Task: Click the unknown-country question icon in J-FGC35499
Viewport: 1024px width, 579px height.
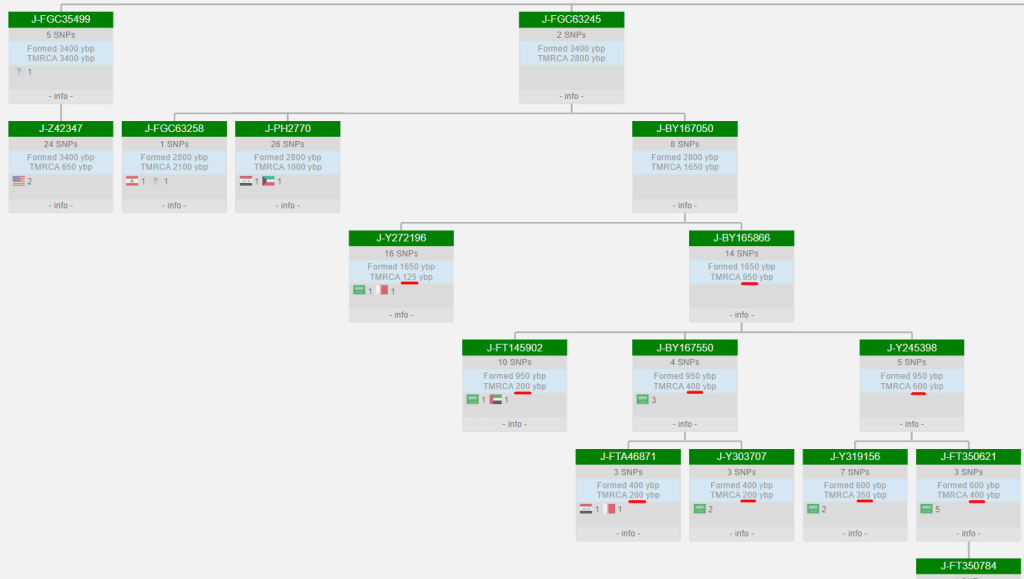Action: pyautogui.click(x=18, y=72)
